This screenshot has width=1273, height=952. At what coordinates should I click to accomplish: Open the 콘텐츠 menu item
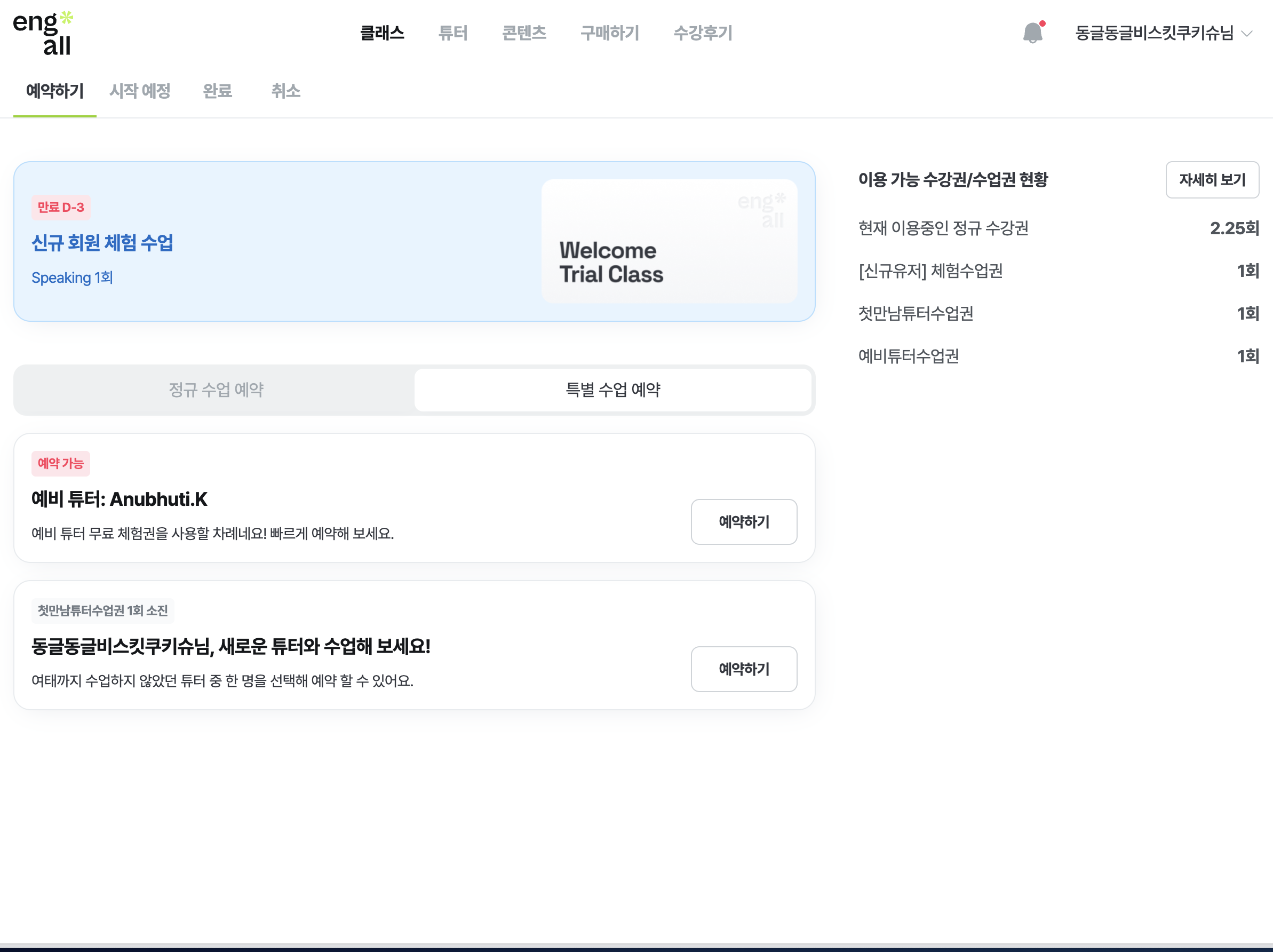524,33
